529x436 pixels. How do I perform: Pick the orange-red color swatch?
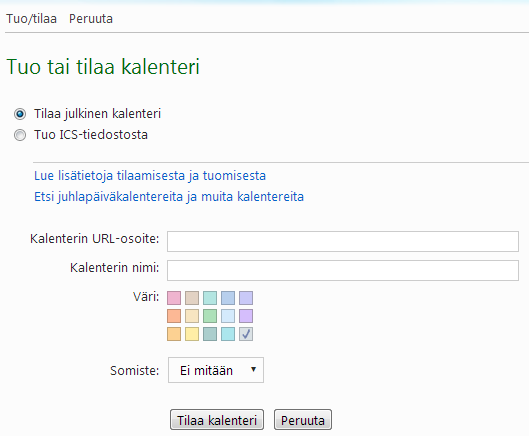[174, 316]
